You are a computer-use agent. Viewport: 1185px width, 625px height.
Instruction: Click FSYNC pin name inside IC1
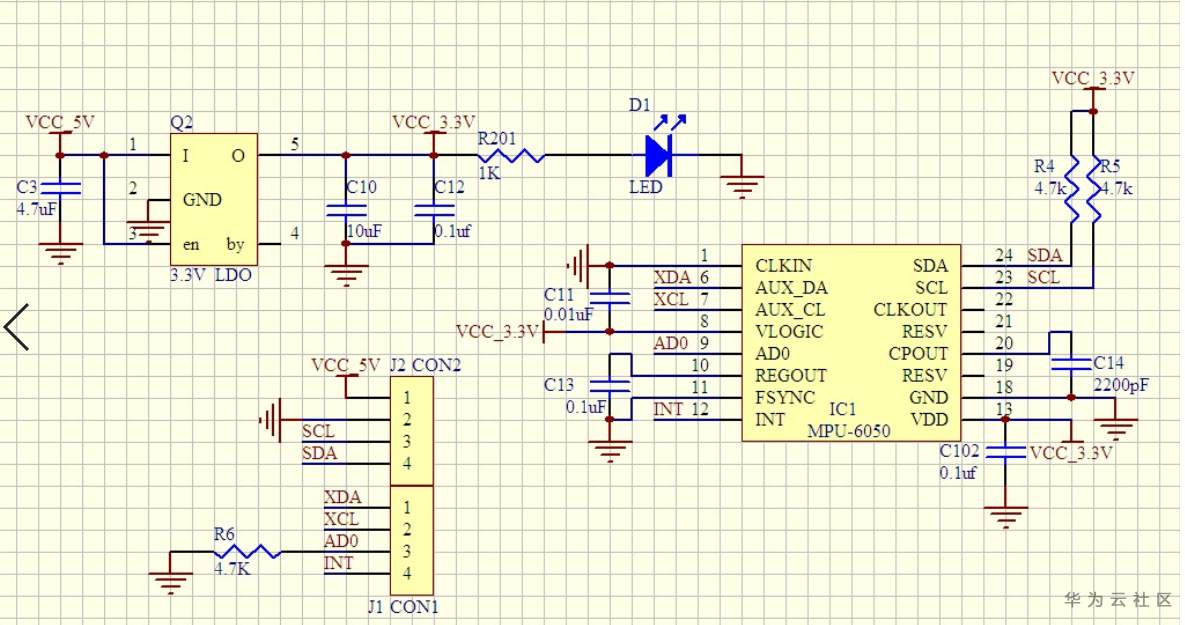(x=785, y=398)
